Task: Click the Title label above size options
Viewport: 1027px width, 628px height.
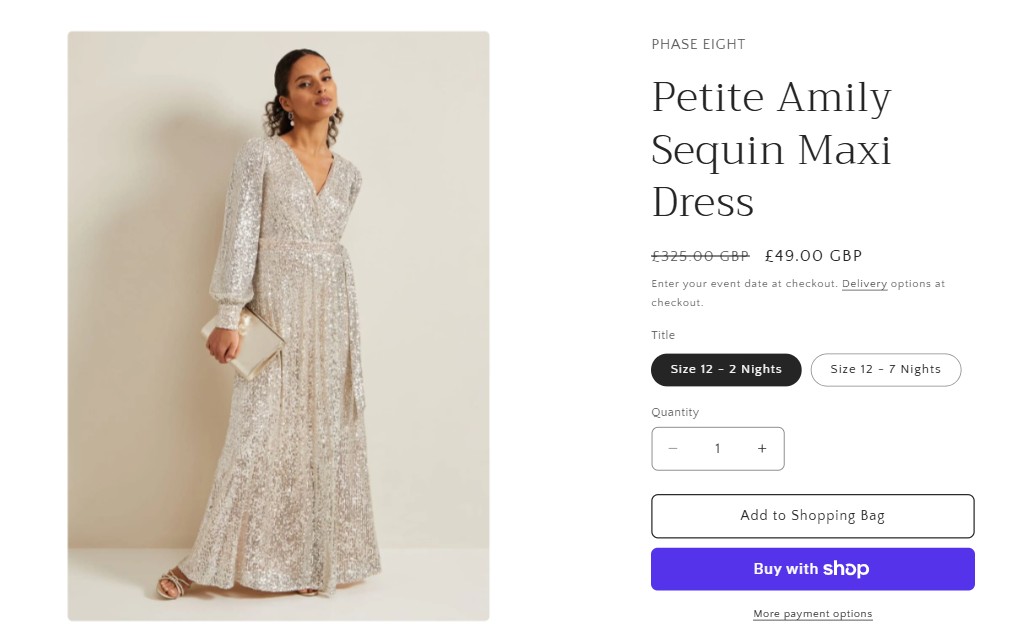Action: (x=663, y=335)
